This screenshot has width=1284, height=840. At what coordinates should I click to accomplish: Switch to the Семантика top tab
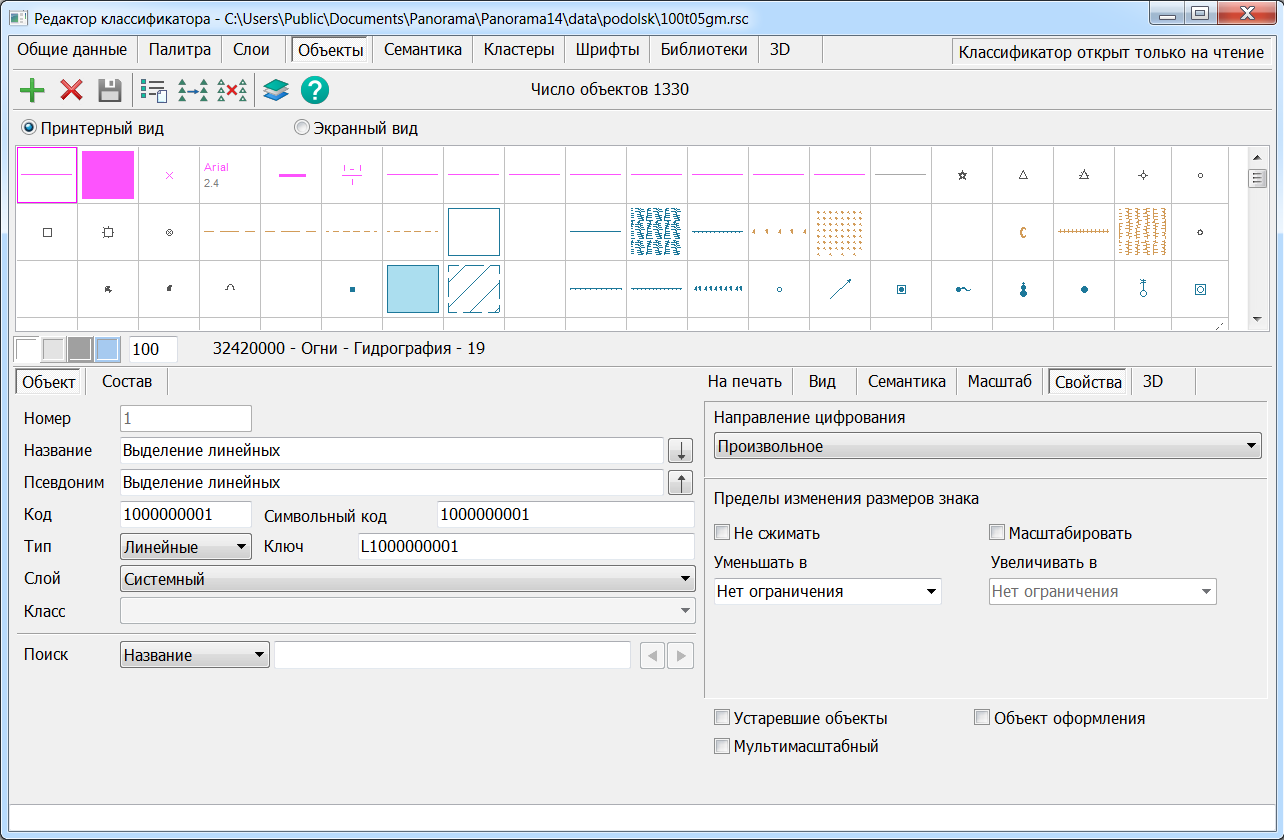tap(422, 49)
